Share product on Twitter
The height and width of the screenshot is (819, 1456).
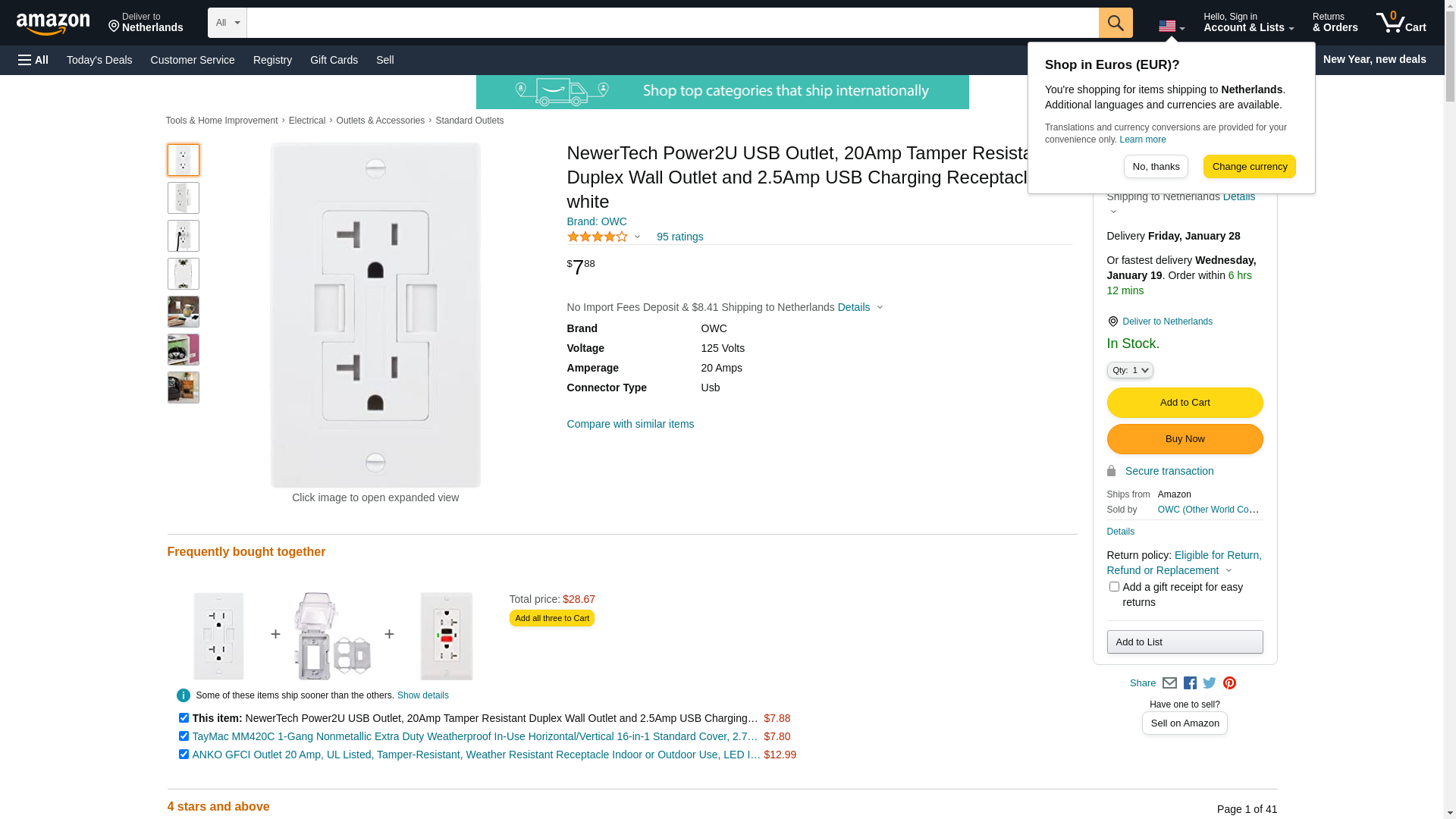[1210, 683]
